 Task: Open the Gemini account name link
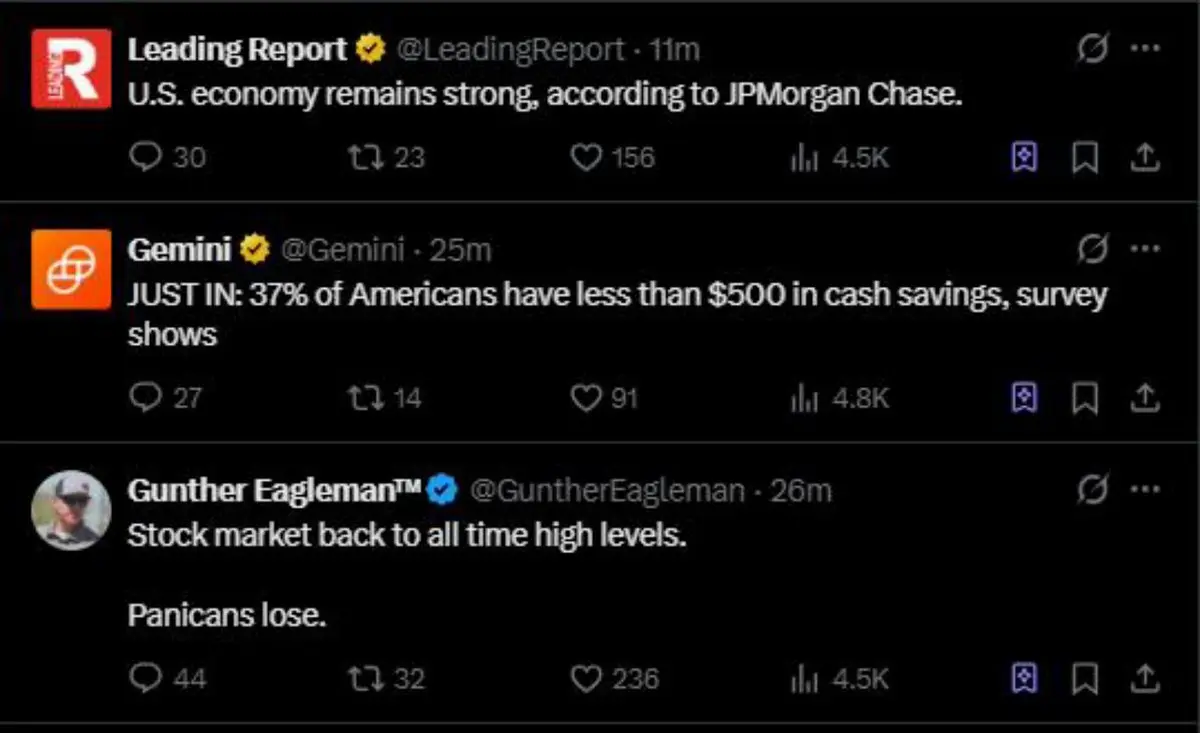pyautogui.click(x=180, y=249)
